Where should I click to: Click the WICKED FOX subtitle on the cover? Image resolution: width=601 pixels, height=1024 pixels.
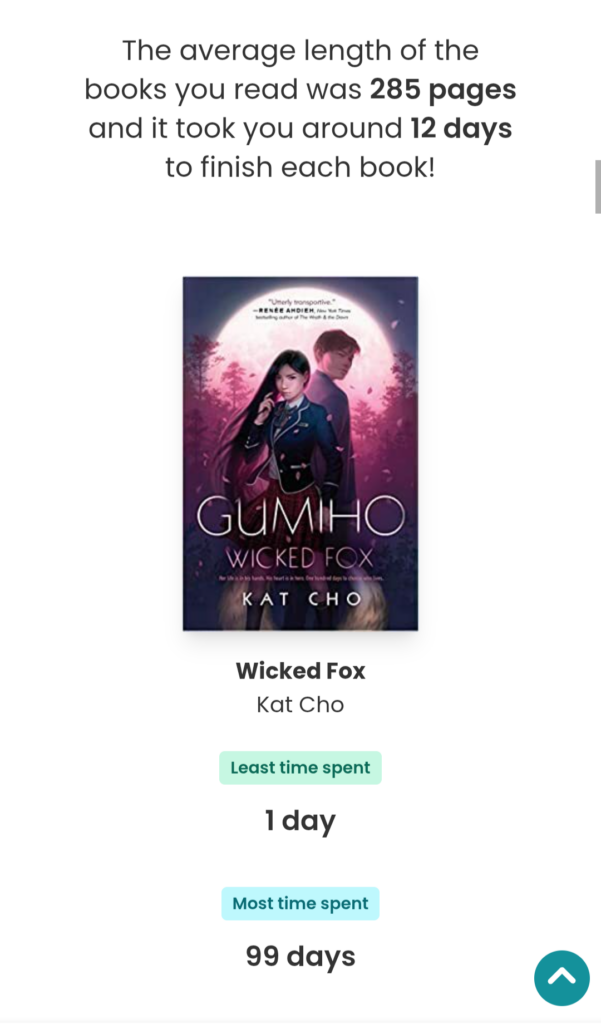point(300,558)
